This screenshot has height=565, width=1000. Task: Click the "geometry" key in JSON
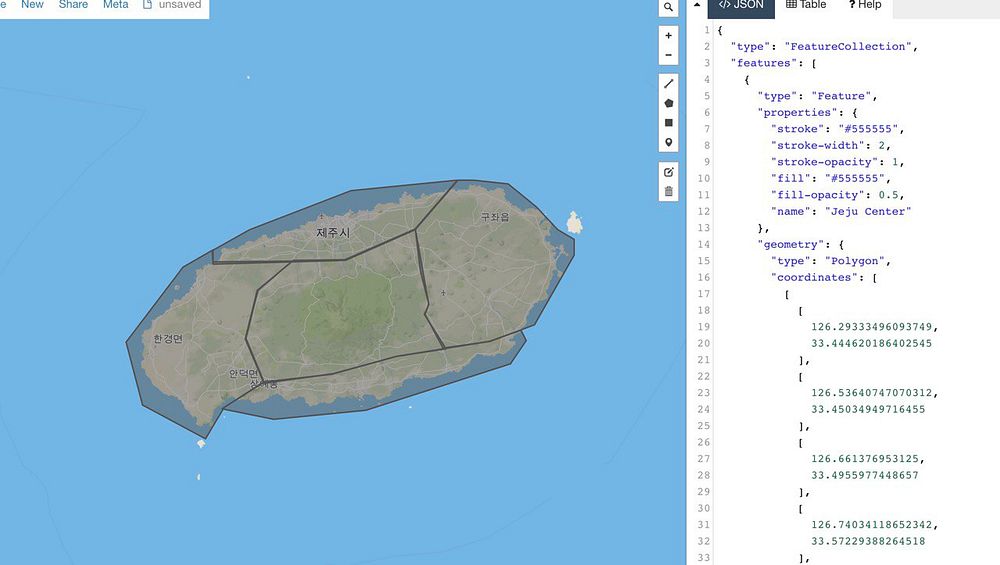790,244
